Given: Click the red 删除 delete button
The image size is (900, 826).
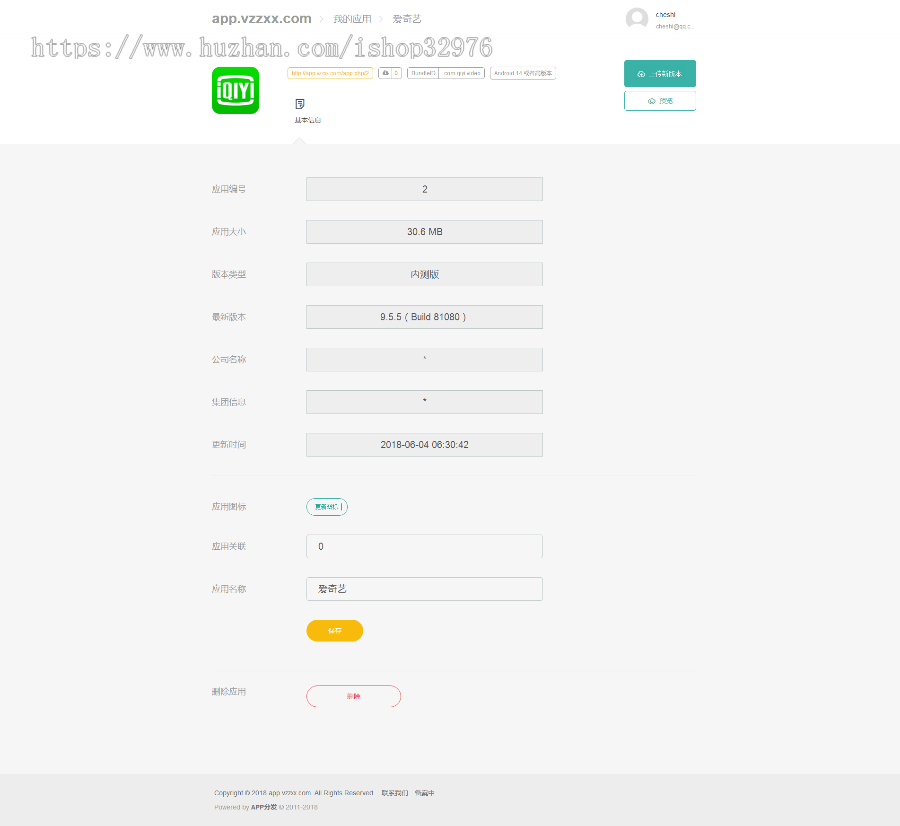Looking at the screenshot, I should tap(353, 695).
